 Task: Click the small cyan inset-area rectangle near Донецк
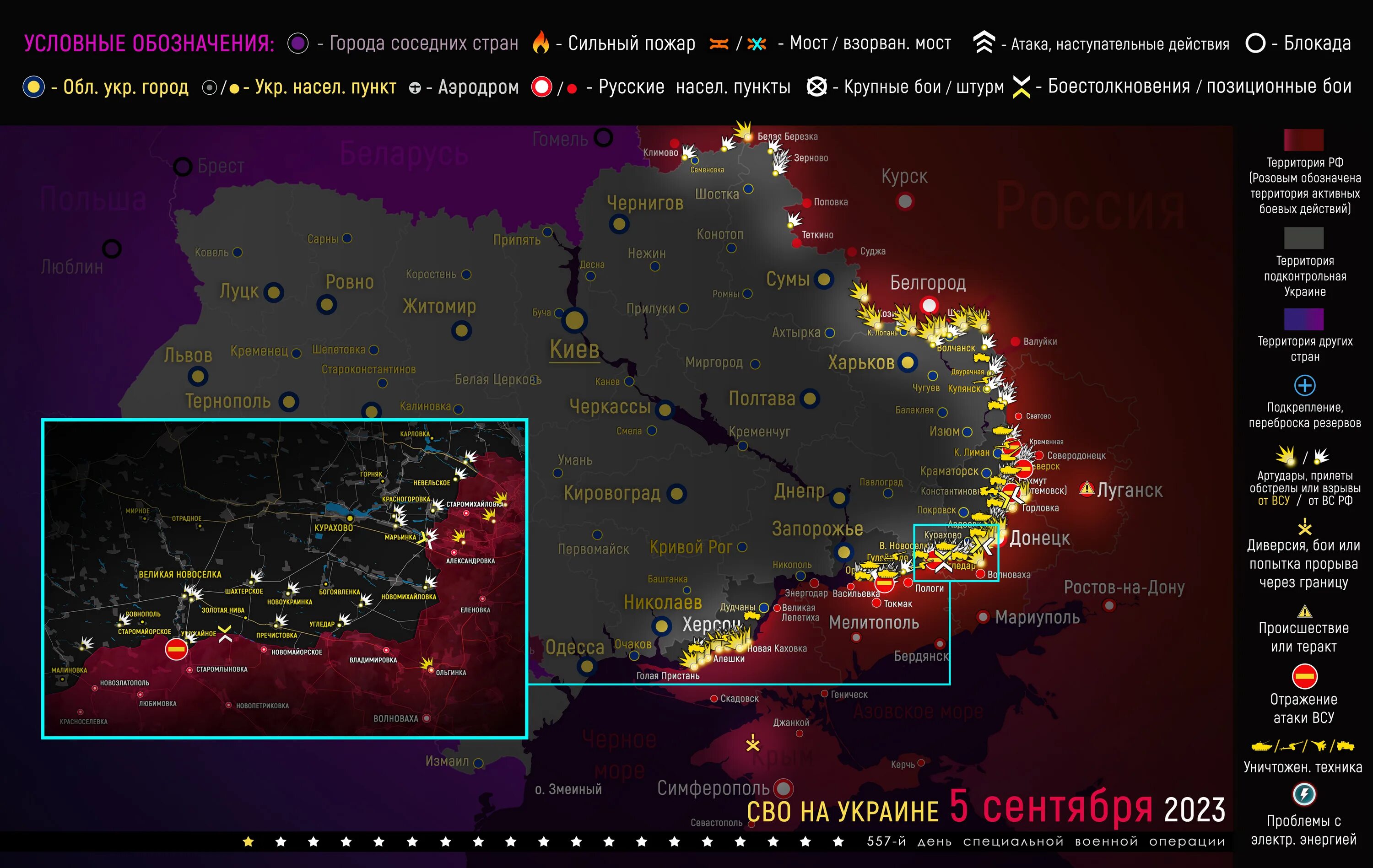(x=956, y=553)
